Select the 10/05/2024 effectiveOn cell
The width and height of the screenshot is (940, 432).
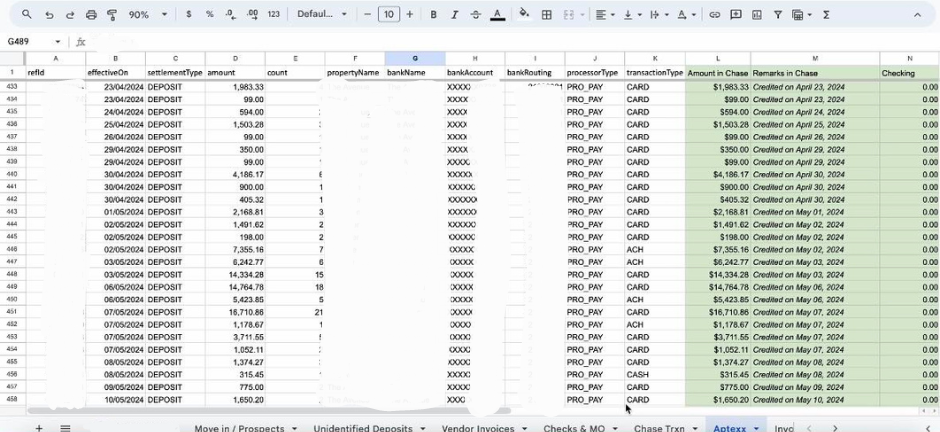115,400
